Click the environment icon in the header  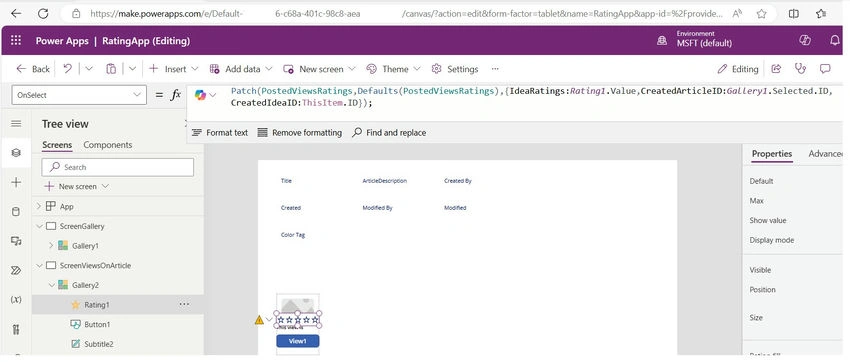tap(662, 41)
